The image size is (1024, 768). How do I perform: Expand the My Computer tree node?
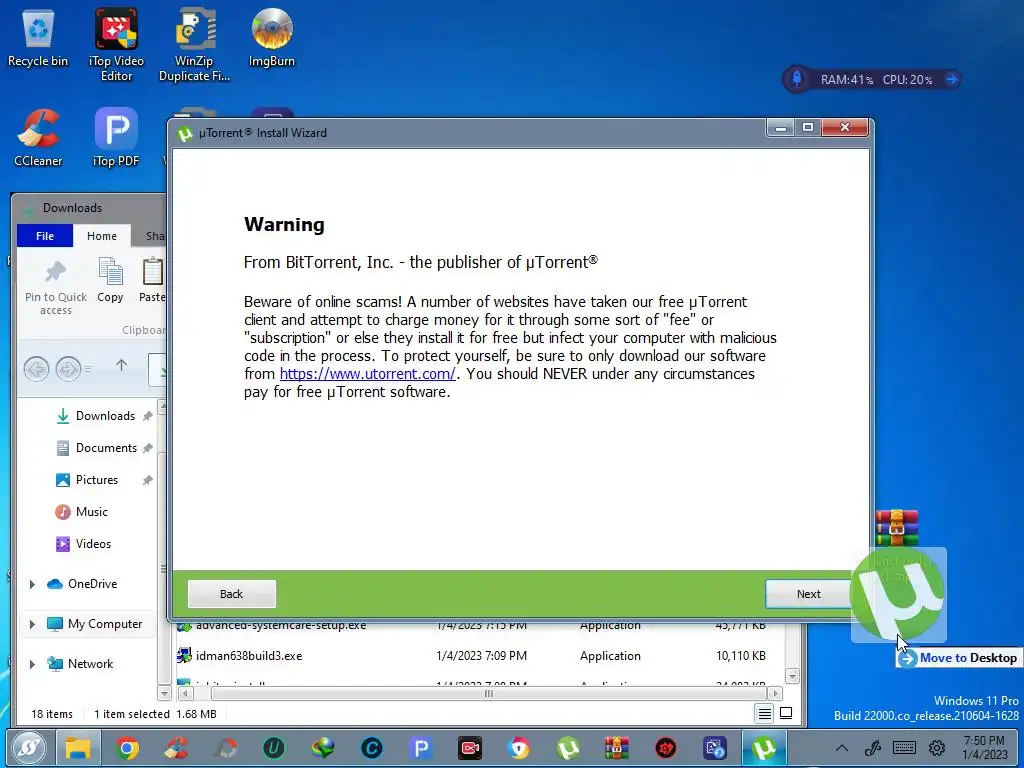pos(32,624)
